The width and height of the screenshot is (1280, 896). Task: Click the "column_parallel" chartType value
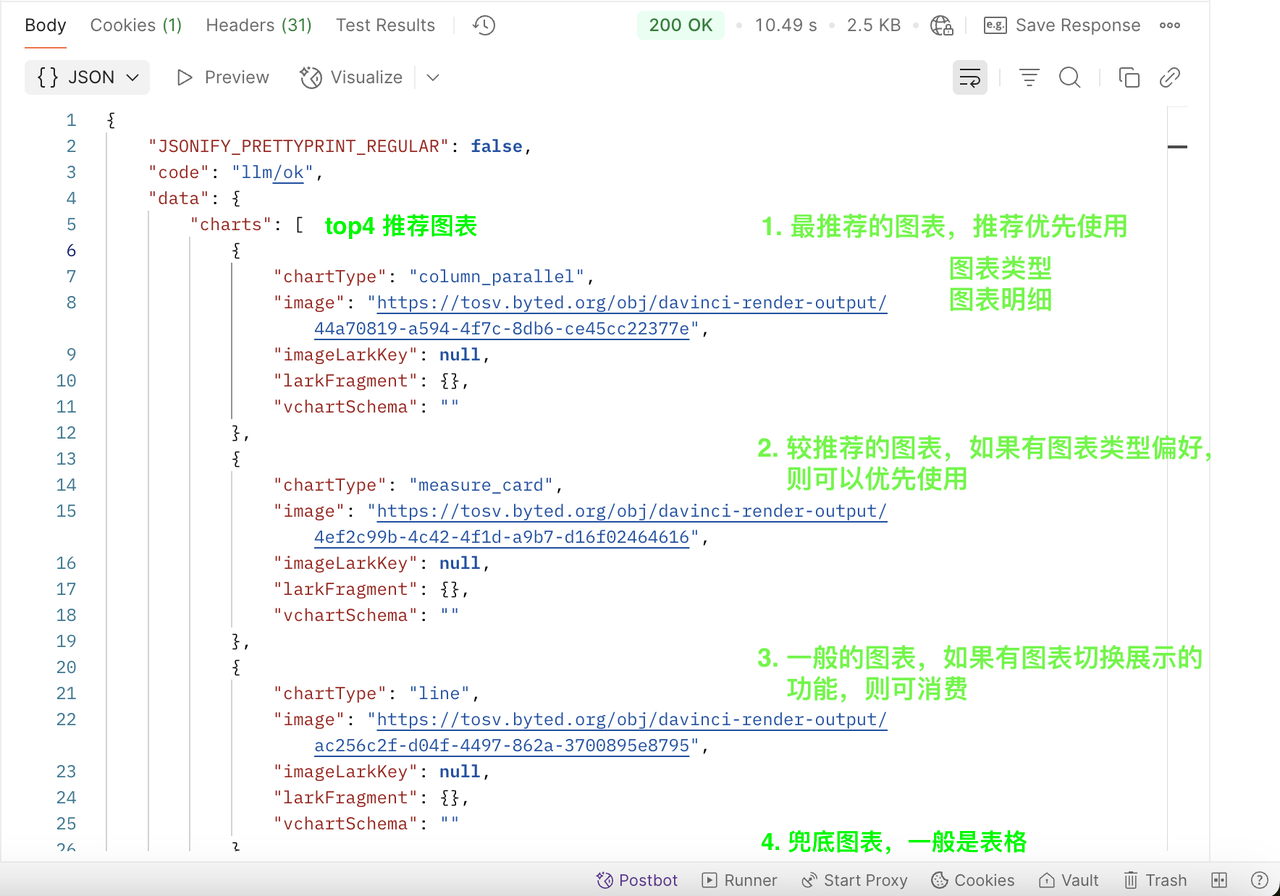[x=497, y=276]
